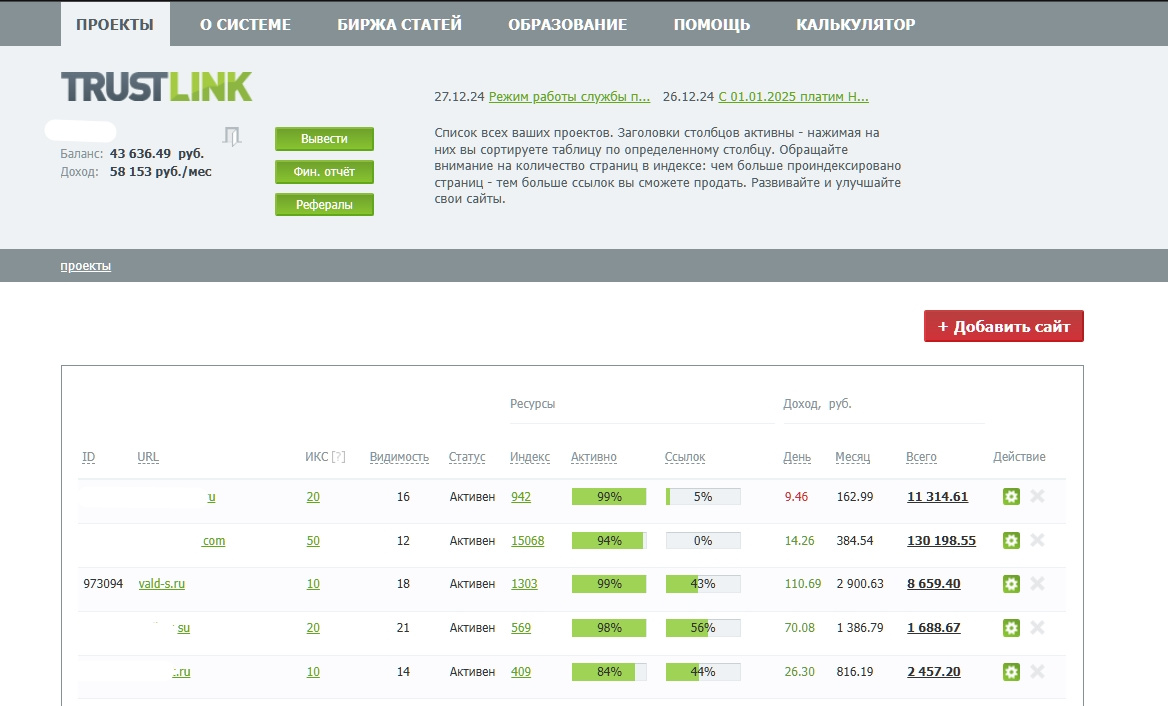Sort by the Видимость column header
1168x706 pixels.
pos(399,457)
